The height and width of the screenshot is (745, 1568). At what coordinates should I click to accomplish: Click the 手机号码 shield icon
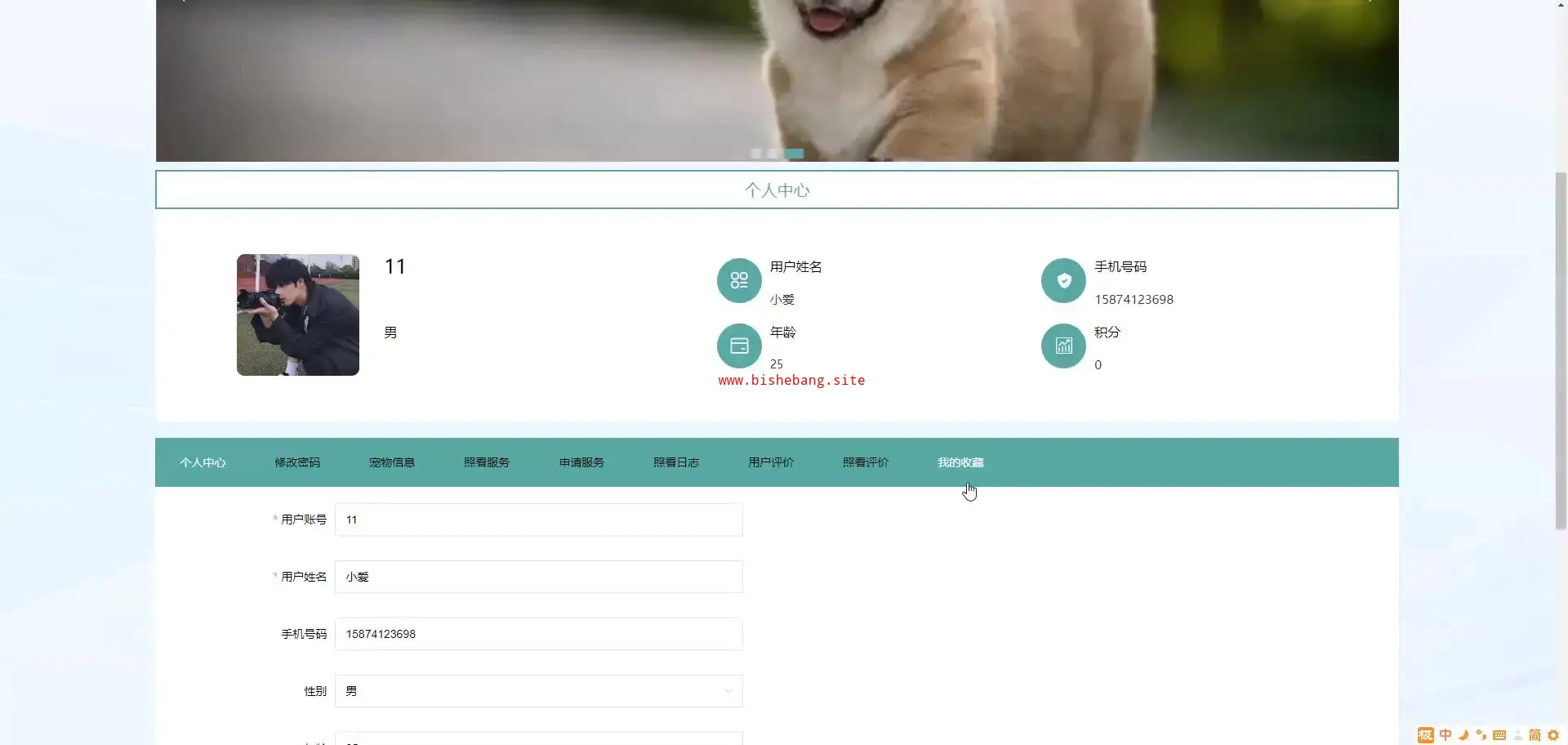point(1063,280)
